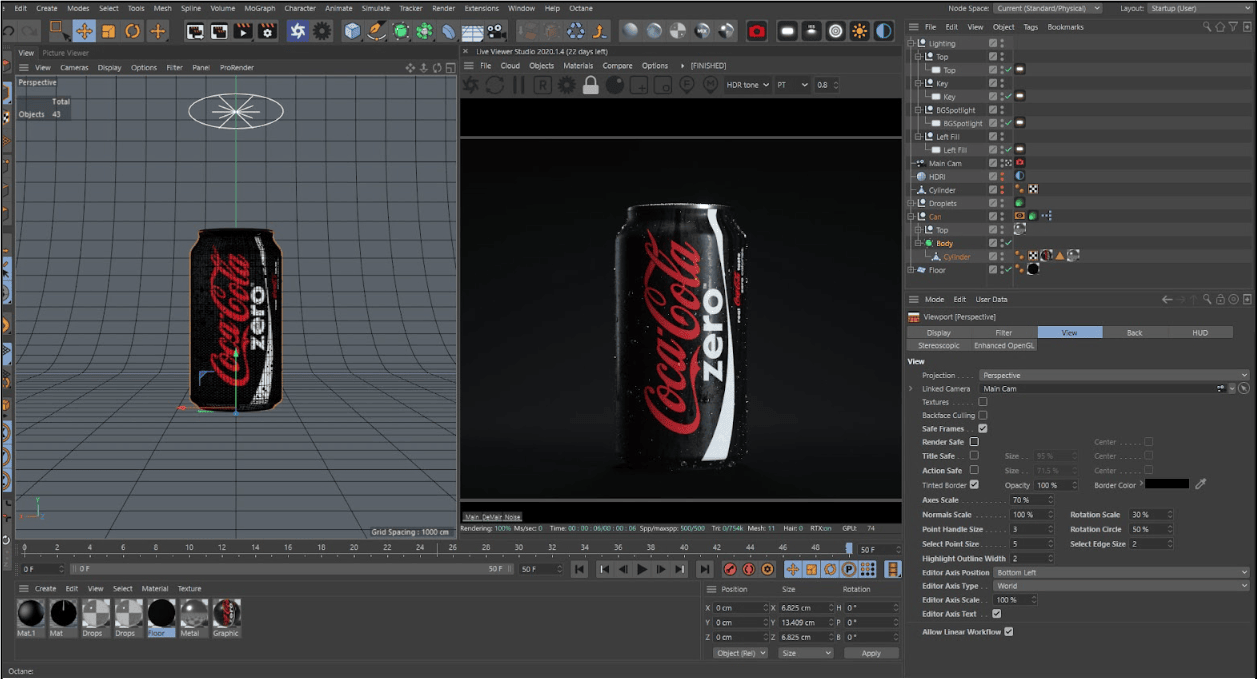Viewport: 1257px width, 679px height.
Task: Click the Octane Camera red icon
Action: click(x=757, y=31)
